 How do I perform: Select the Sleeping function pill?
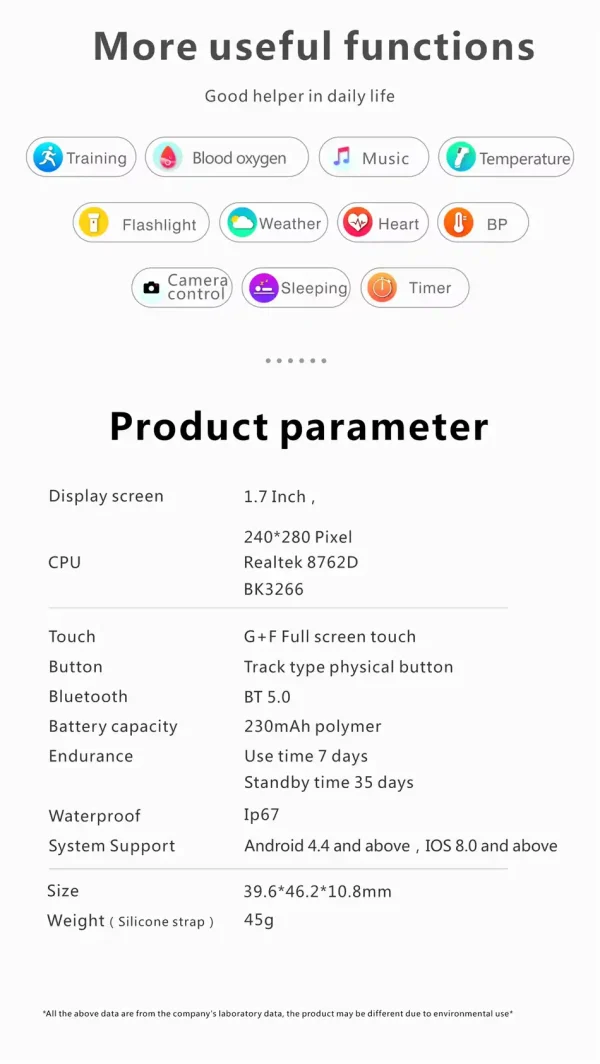point(296,288)
